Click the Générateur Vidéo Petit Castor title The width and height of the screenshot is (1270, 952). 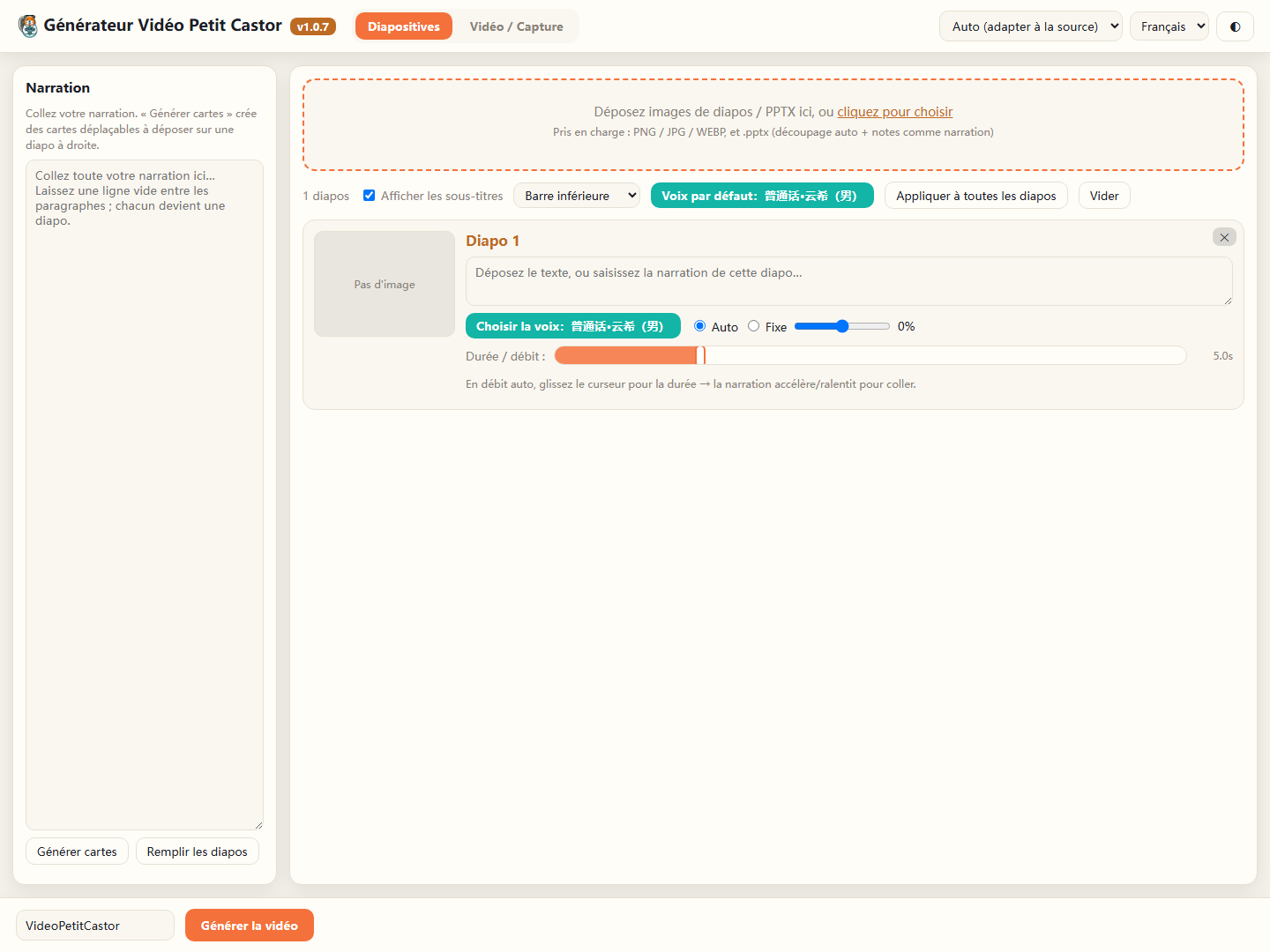coord(163,26)
